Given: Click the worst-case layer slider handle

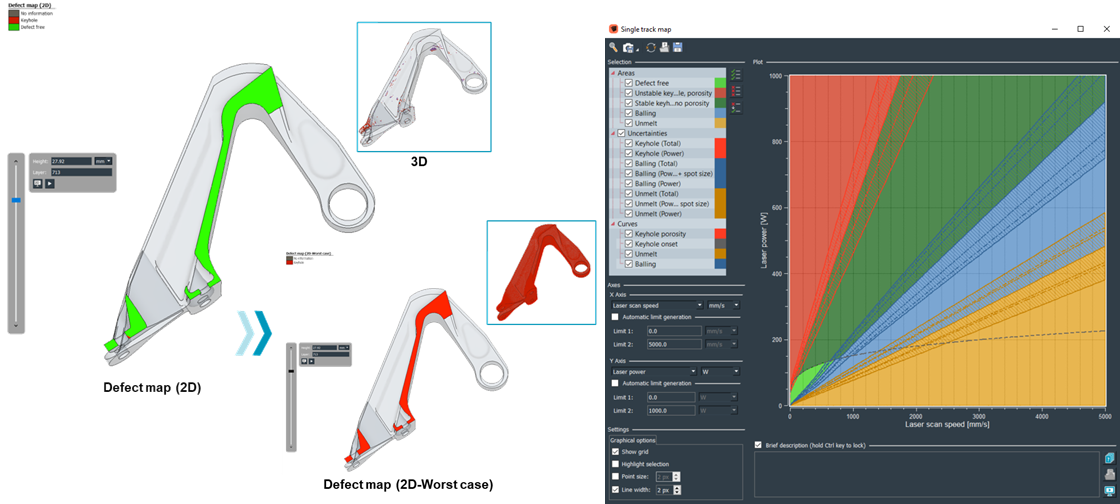Looking at the screenshot, I should click(291, 371).
